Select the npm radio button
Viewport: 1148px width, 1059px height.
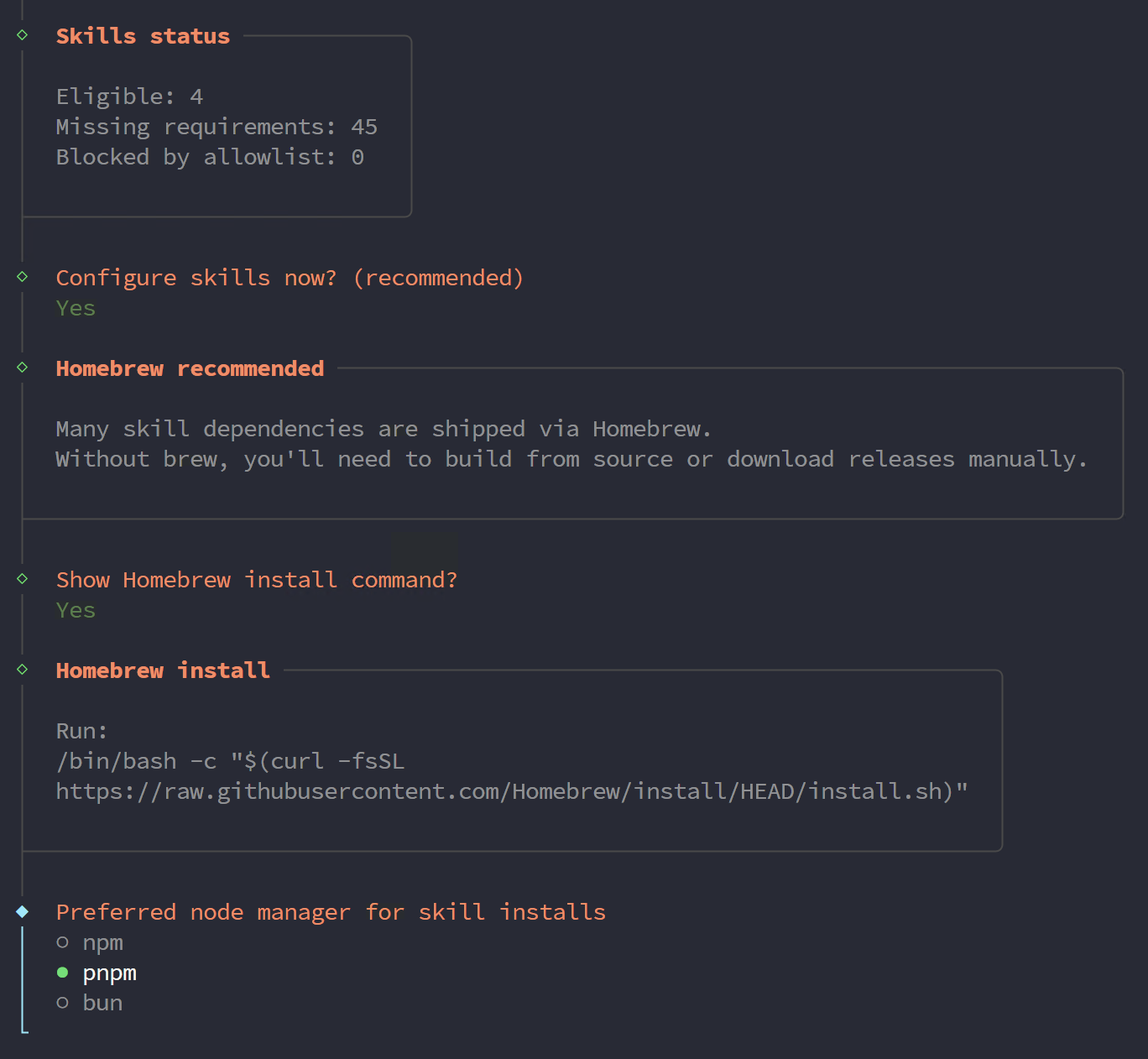point(63,942)
